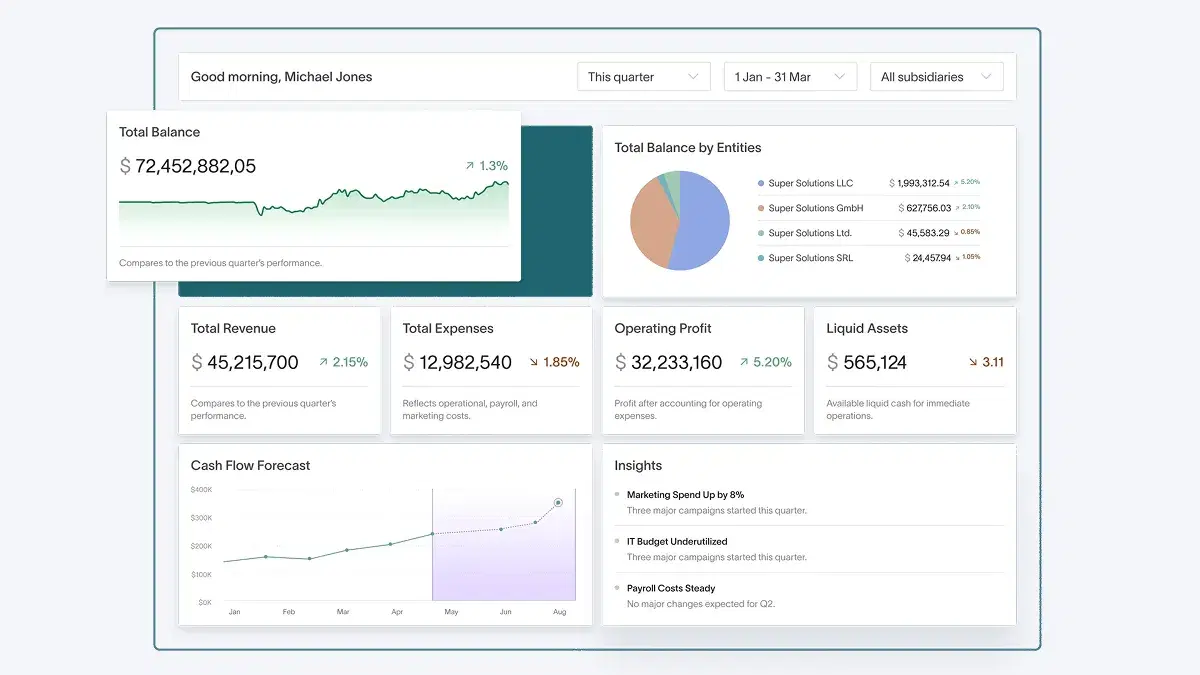Click the Liquid Assets 3.11 down-arrow icon
Image resolution: width=1200 pixels, height=675 pixels.
coord(973,362)
